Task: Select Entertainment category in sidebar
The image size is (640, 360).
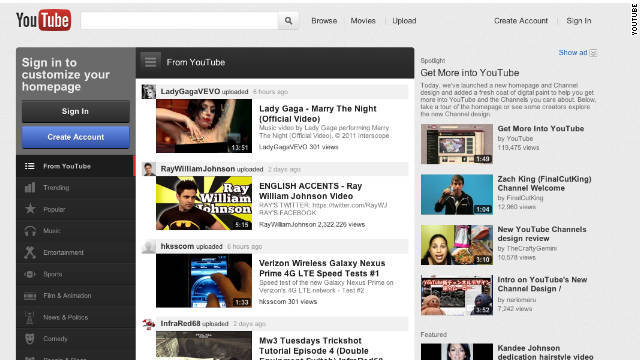Action: 76,253
